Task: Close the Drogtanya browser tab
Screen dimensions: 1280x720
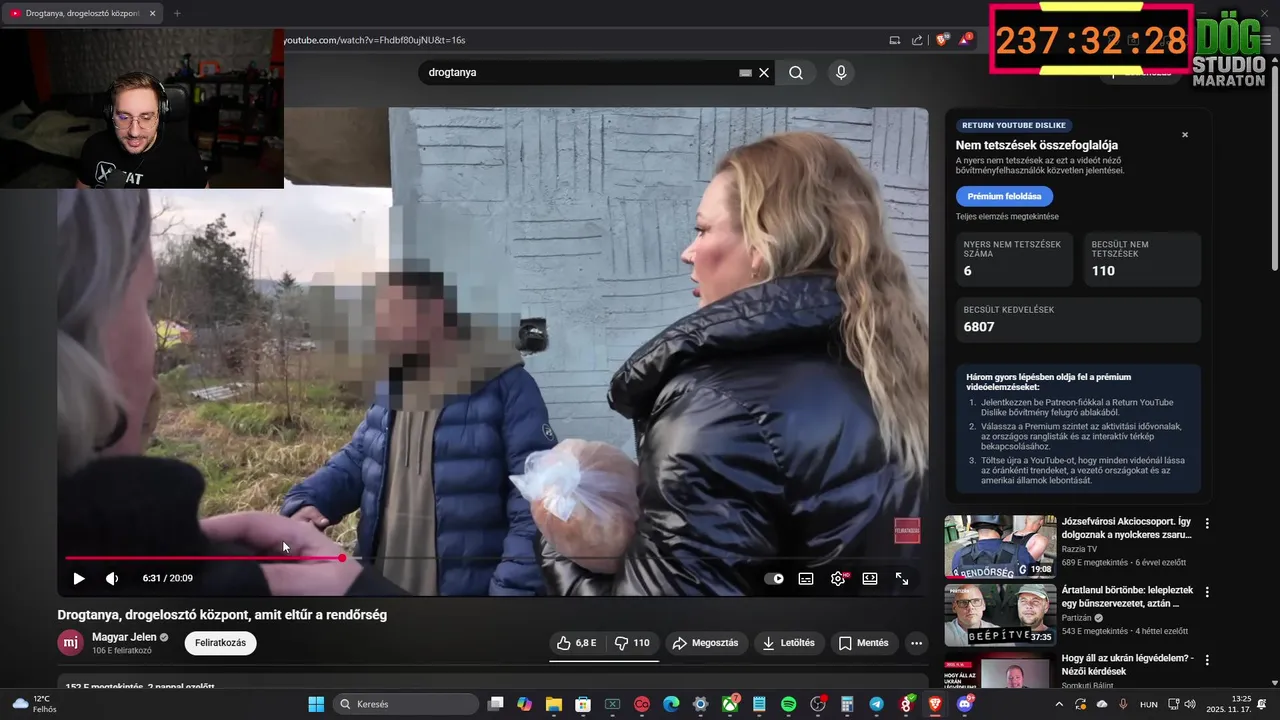Action: click(152, 13)
